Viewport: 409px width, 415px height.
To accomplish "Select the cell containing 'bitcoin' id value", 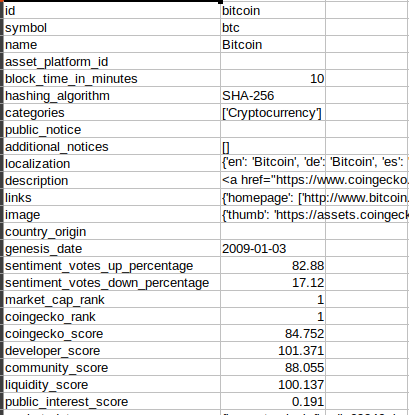I will click(273, 11).
